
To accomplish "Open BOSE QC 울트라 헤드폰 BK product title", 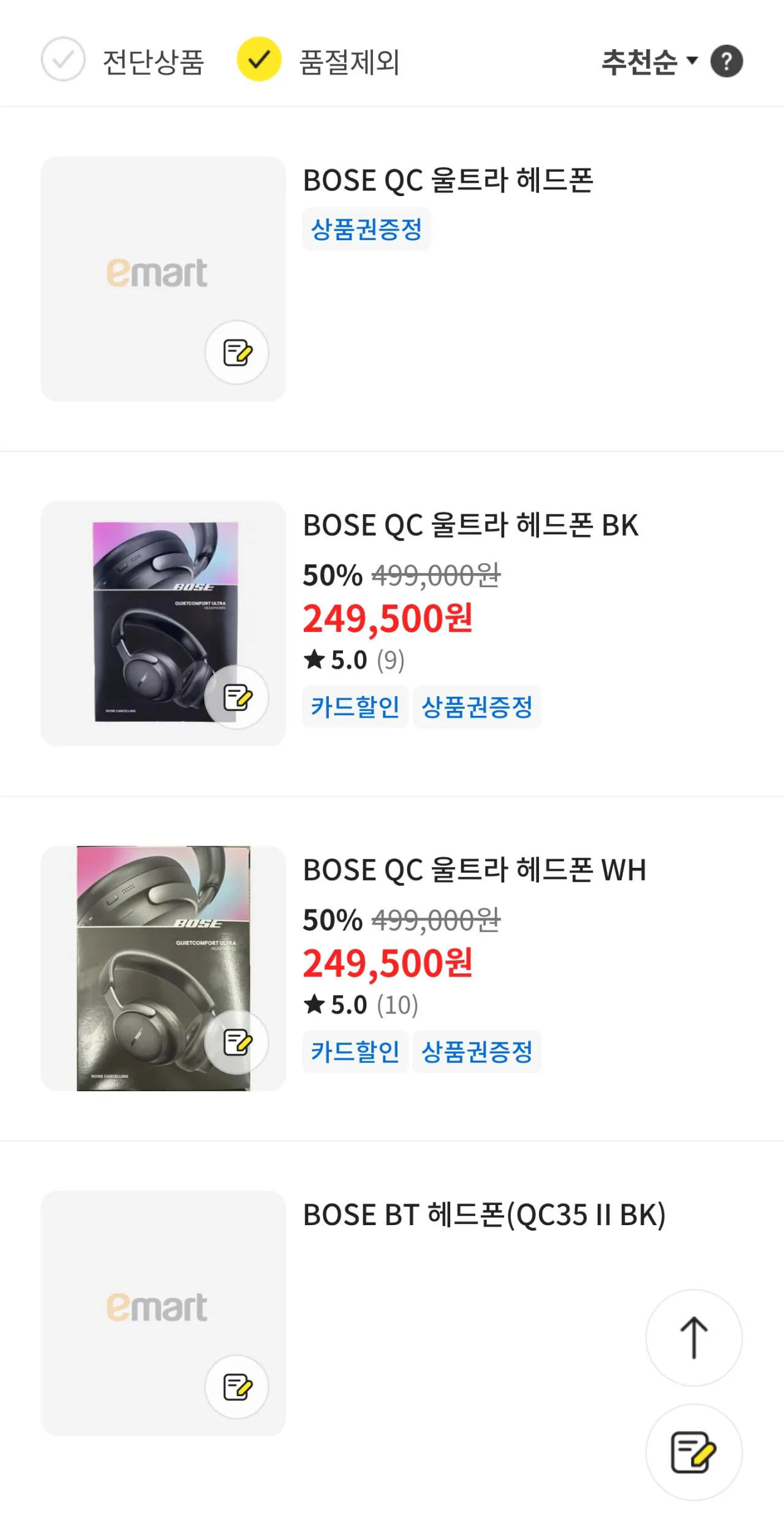I will click(x=470, y=525).
